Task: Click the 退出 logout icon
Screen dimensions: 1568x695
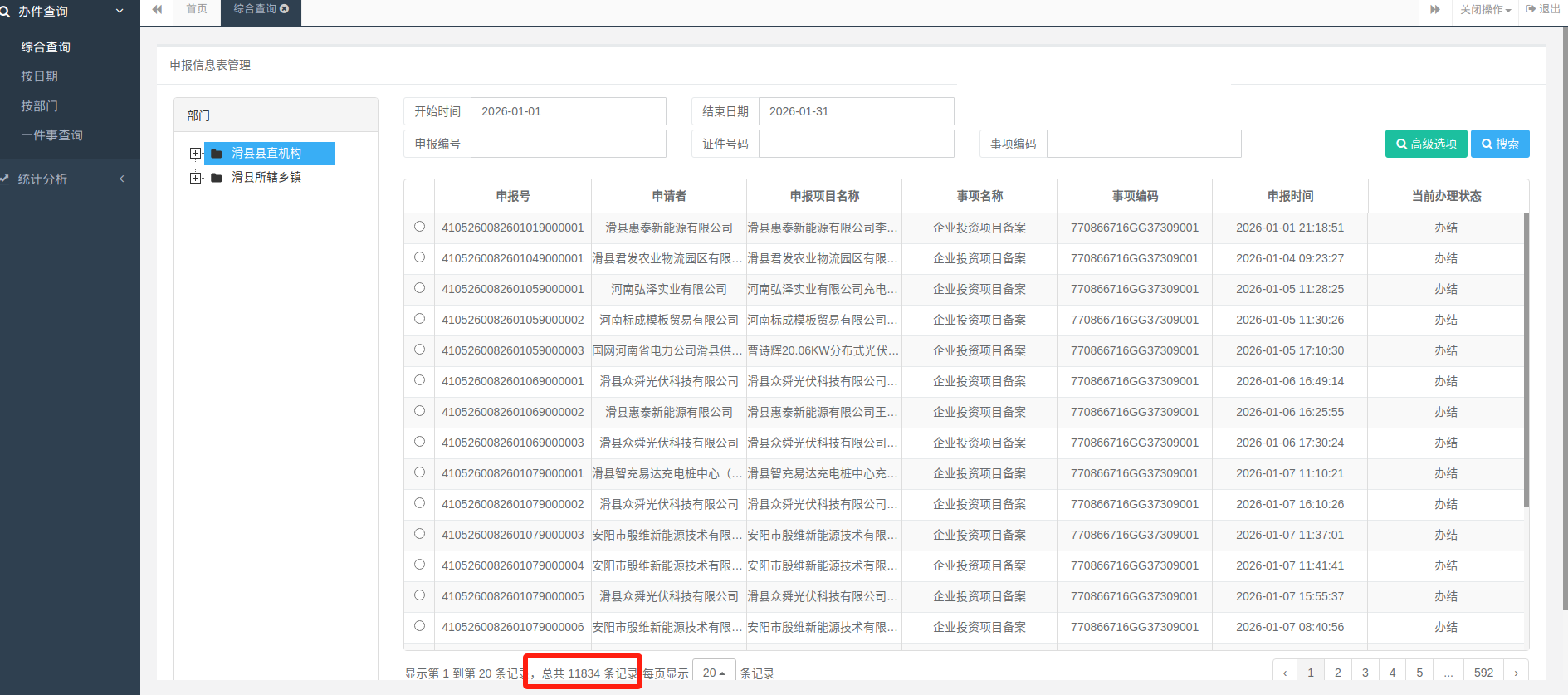Action: coord(1531,9)
